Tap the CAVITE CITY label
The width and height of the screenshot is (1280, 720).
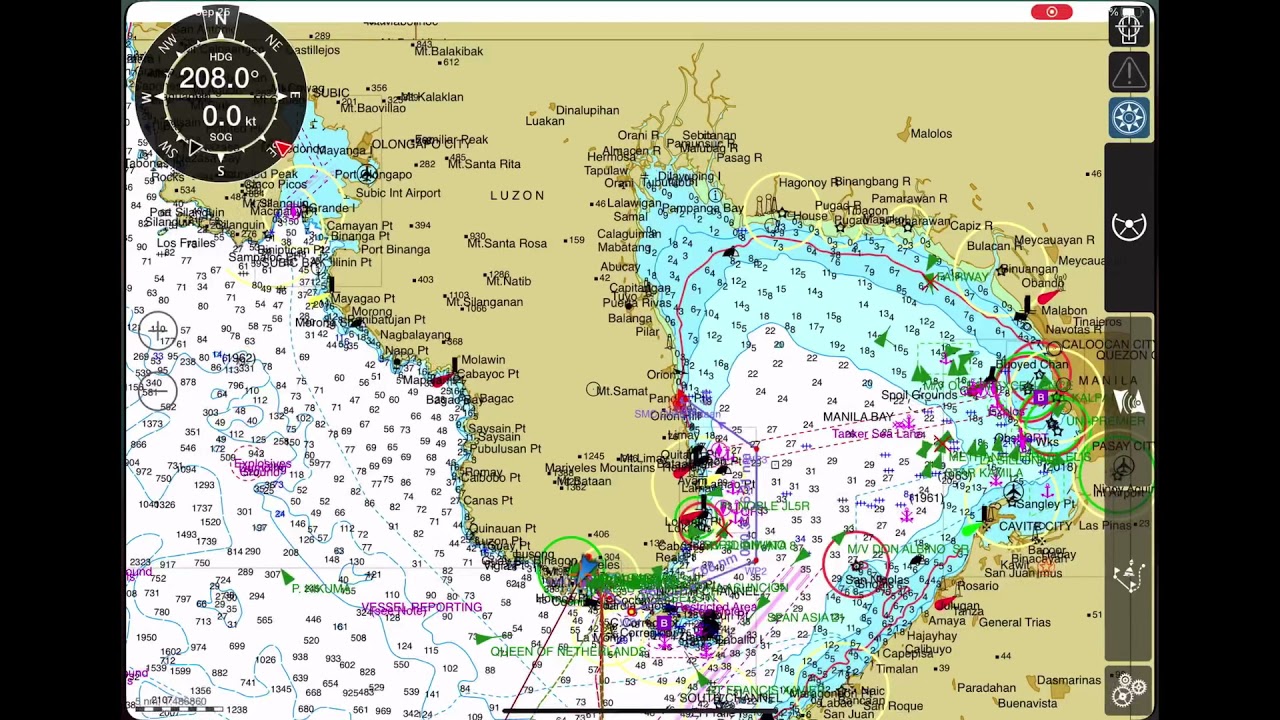[x=1035, y=526]
